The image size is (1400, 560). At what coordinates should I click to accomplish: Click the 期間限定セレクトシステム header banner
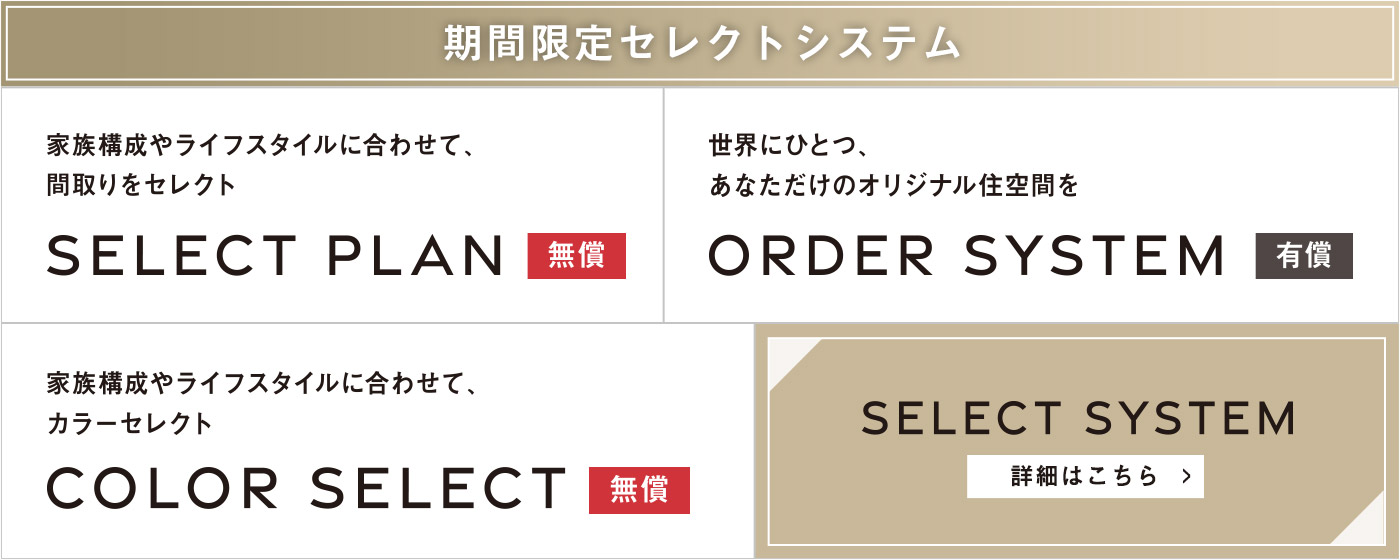pyautogui.click(x=700, y=43)
